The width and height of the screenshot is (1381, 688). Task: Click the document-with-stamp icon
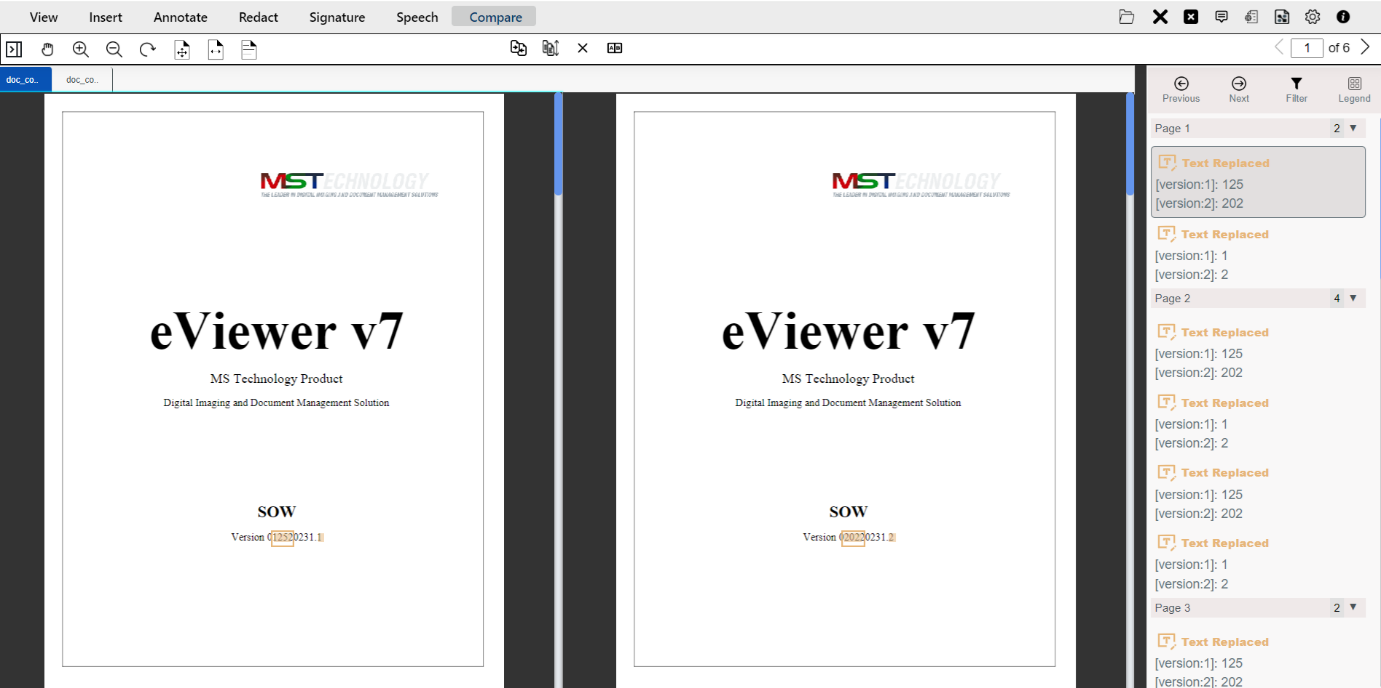[1251, 17]
